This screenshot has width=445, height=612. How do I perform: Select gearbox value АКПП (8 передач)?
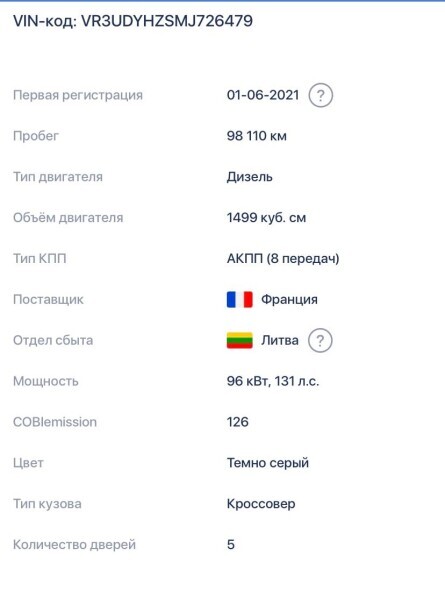point(283,258)
